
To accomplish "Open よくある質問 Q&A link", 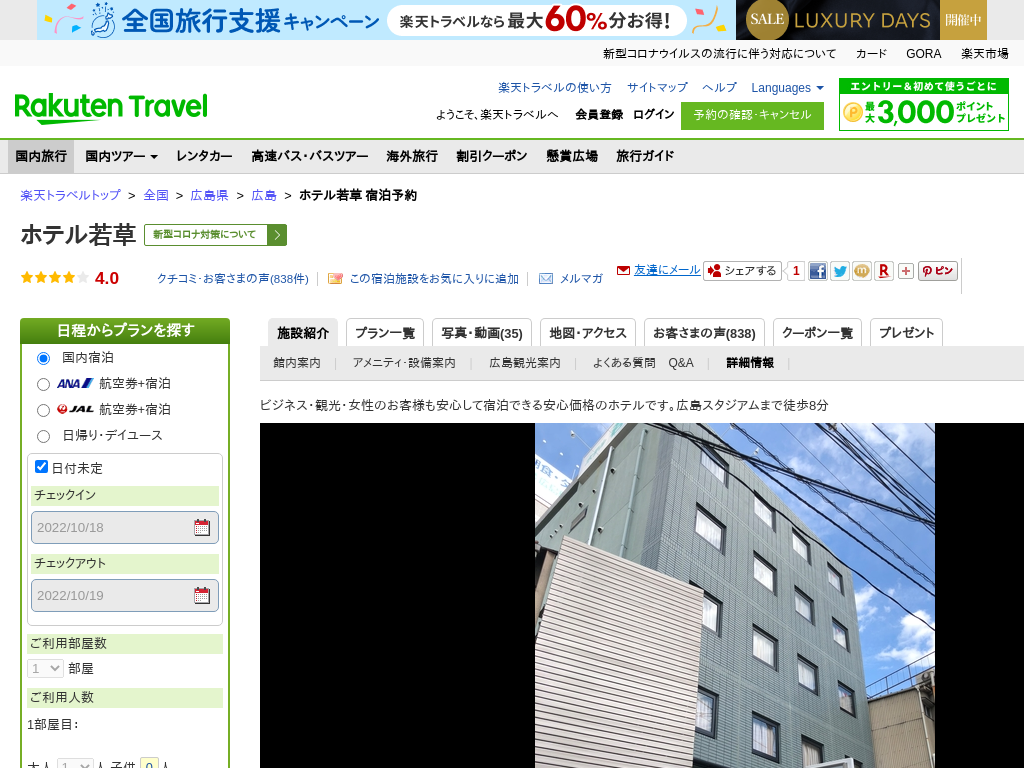I will tap(643, 363).
